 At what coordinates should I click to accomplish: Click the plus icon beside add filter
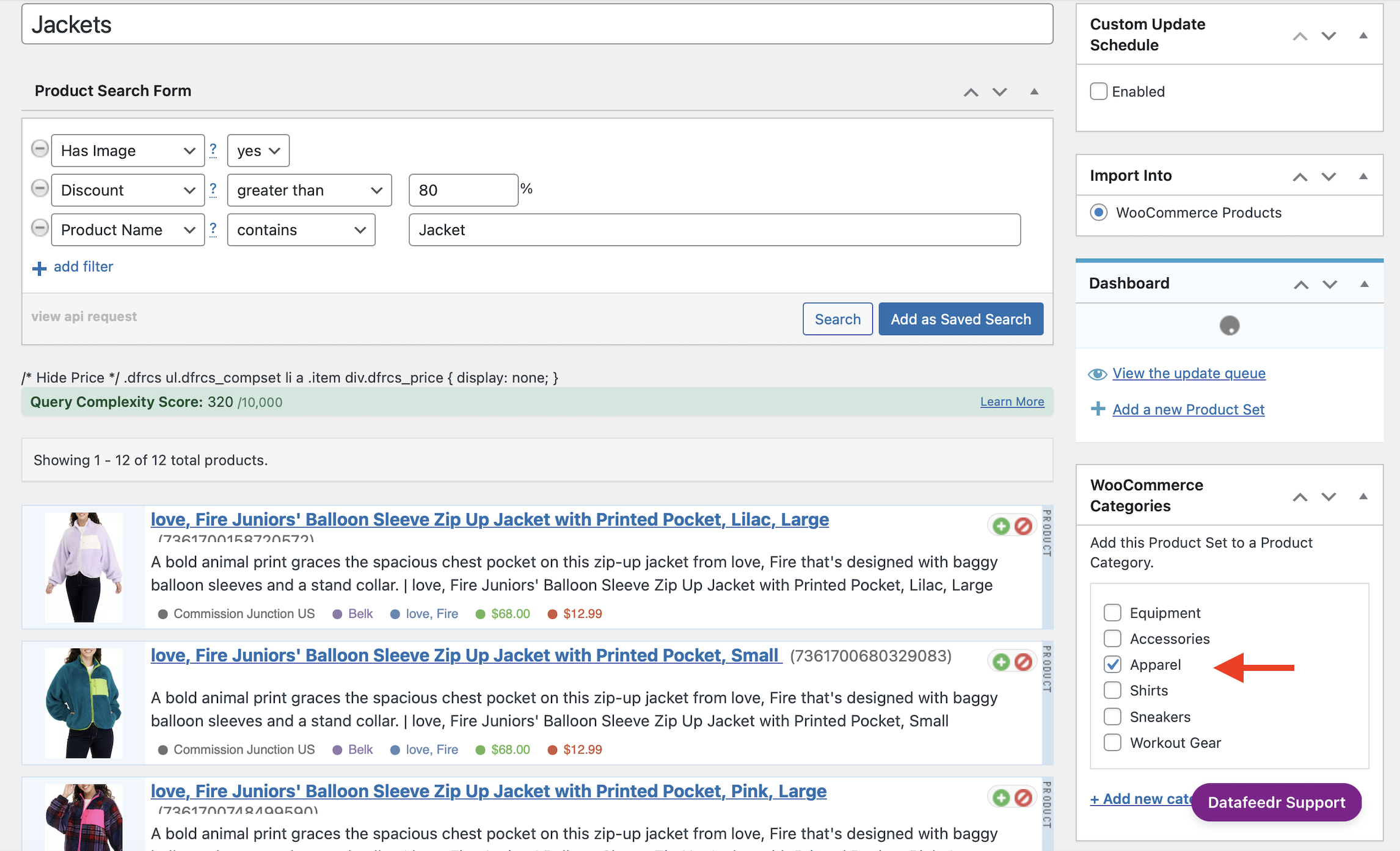click(x=39, y=268)
